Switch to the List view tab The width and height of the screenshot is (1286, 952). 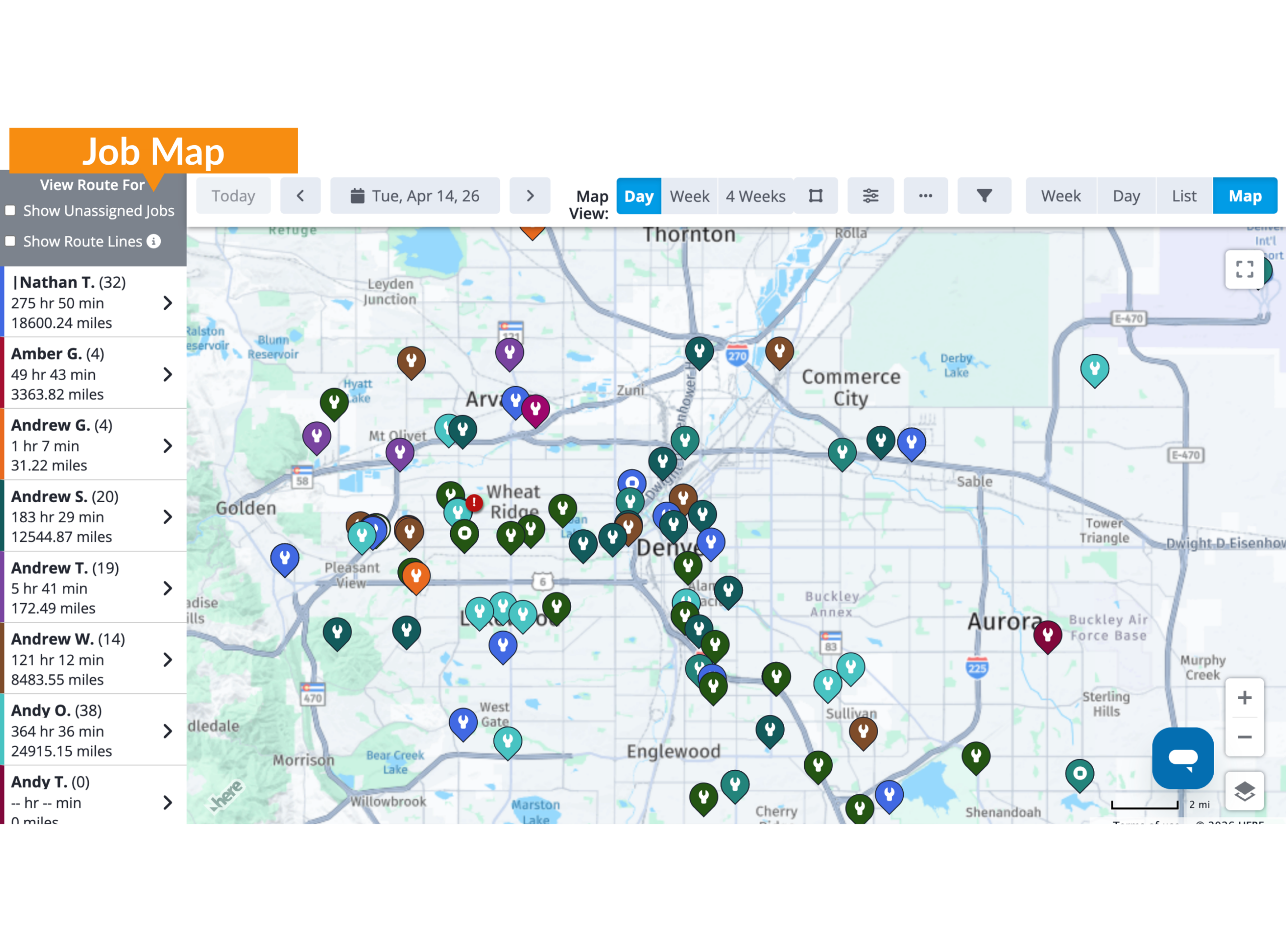[x=1184, y=196]
